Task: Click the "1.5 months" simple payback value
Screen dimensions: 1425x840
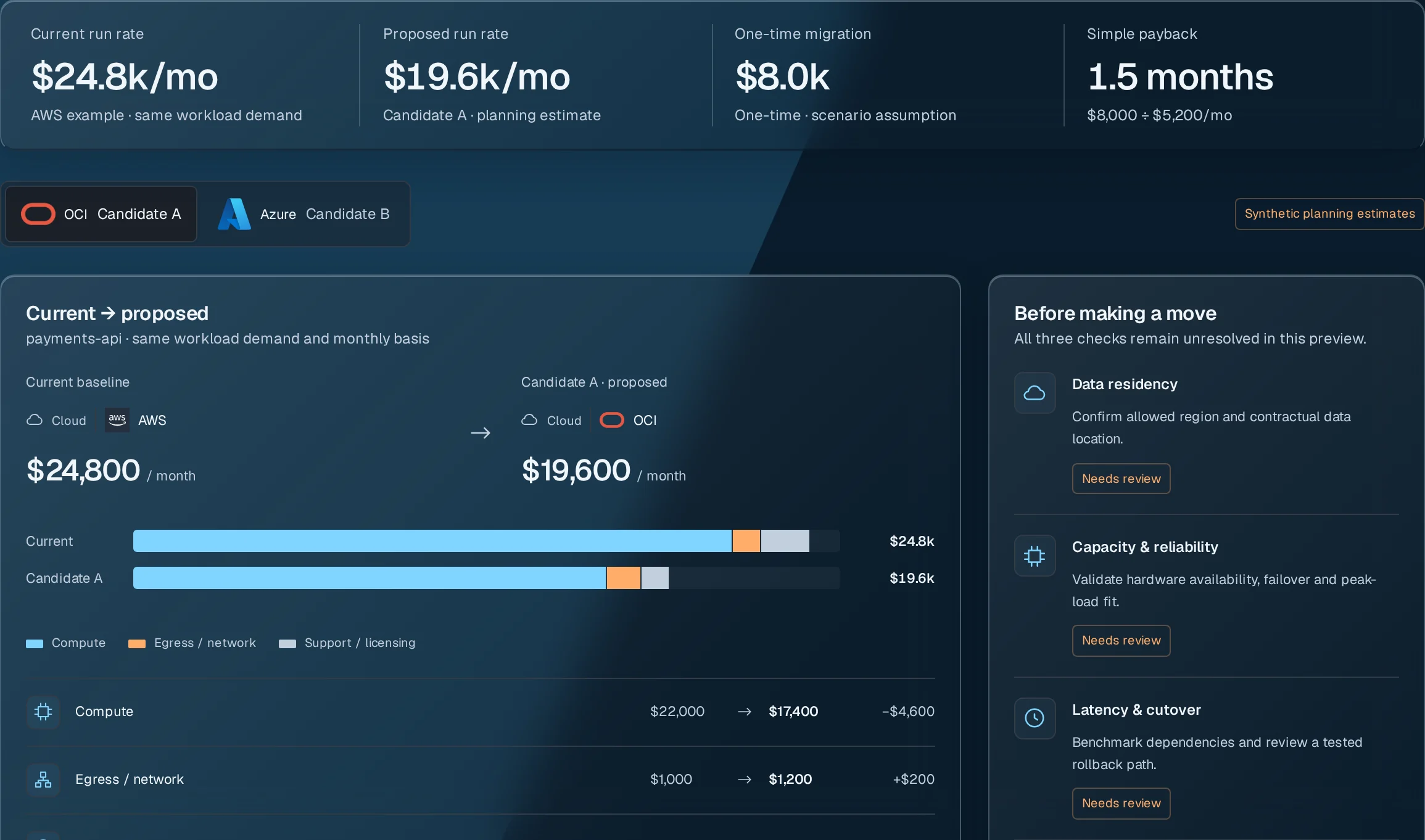Action: (x=1180, y=77)
